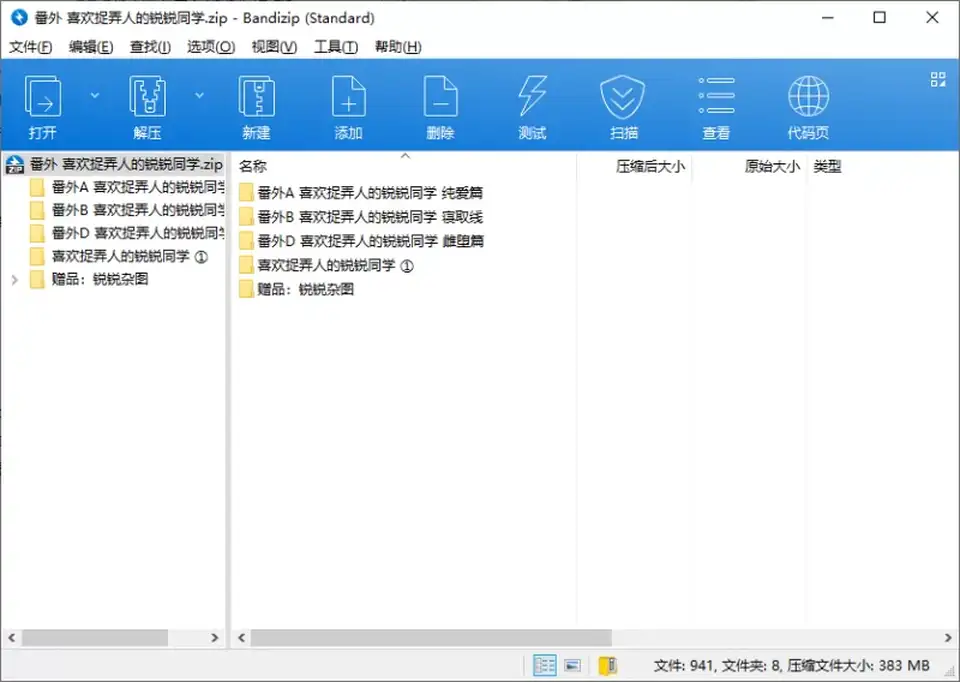Expand the dropdown arrow next to 打开
The image size is (960, 682).
click(x=94, y=96)
